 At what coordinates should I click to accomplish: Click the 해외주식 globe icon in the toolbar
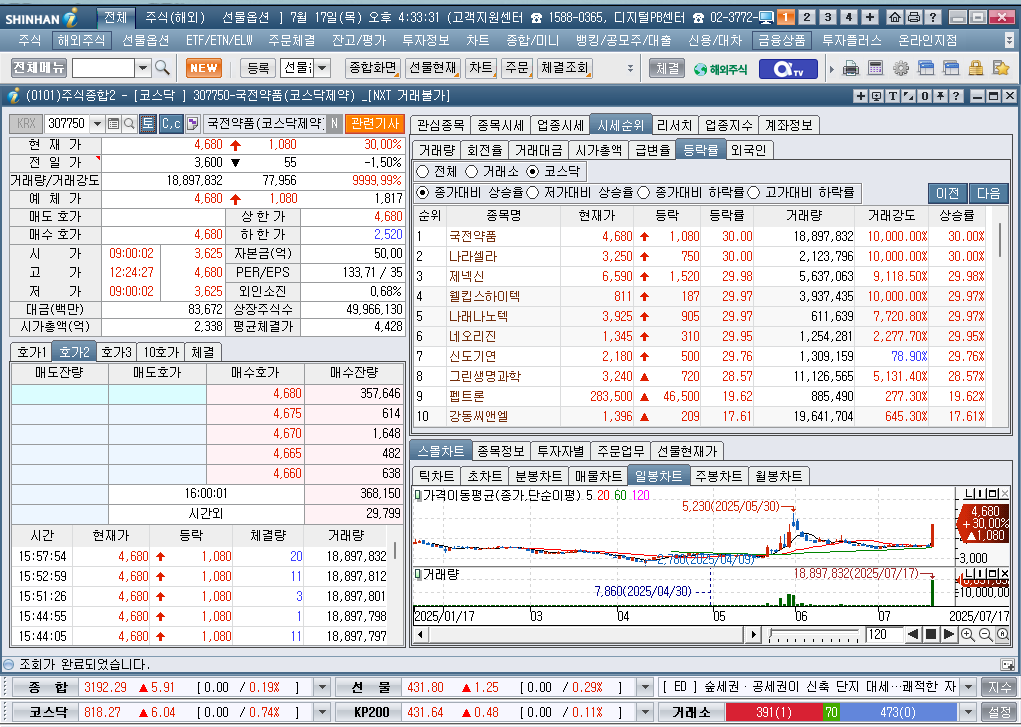(x=720, y=68)
